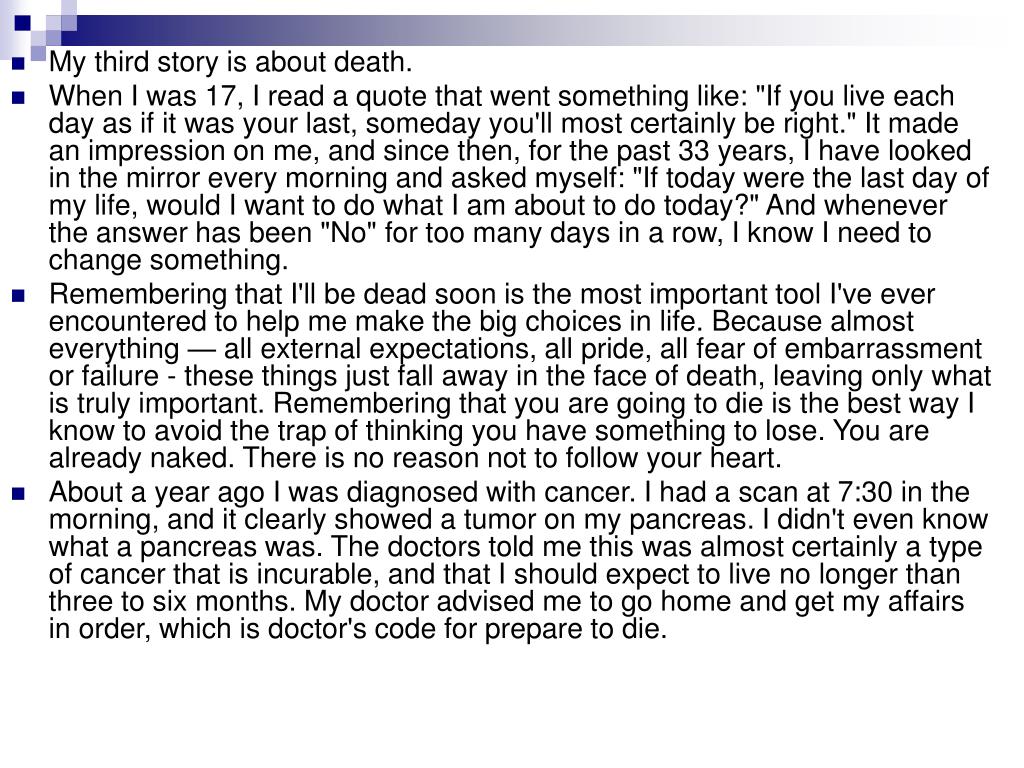Click the bullet beside 'About a year ago'
Image resolution: width=1024 pixels, height=768 pixels.
click(x=18, y=494)
